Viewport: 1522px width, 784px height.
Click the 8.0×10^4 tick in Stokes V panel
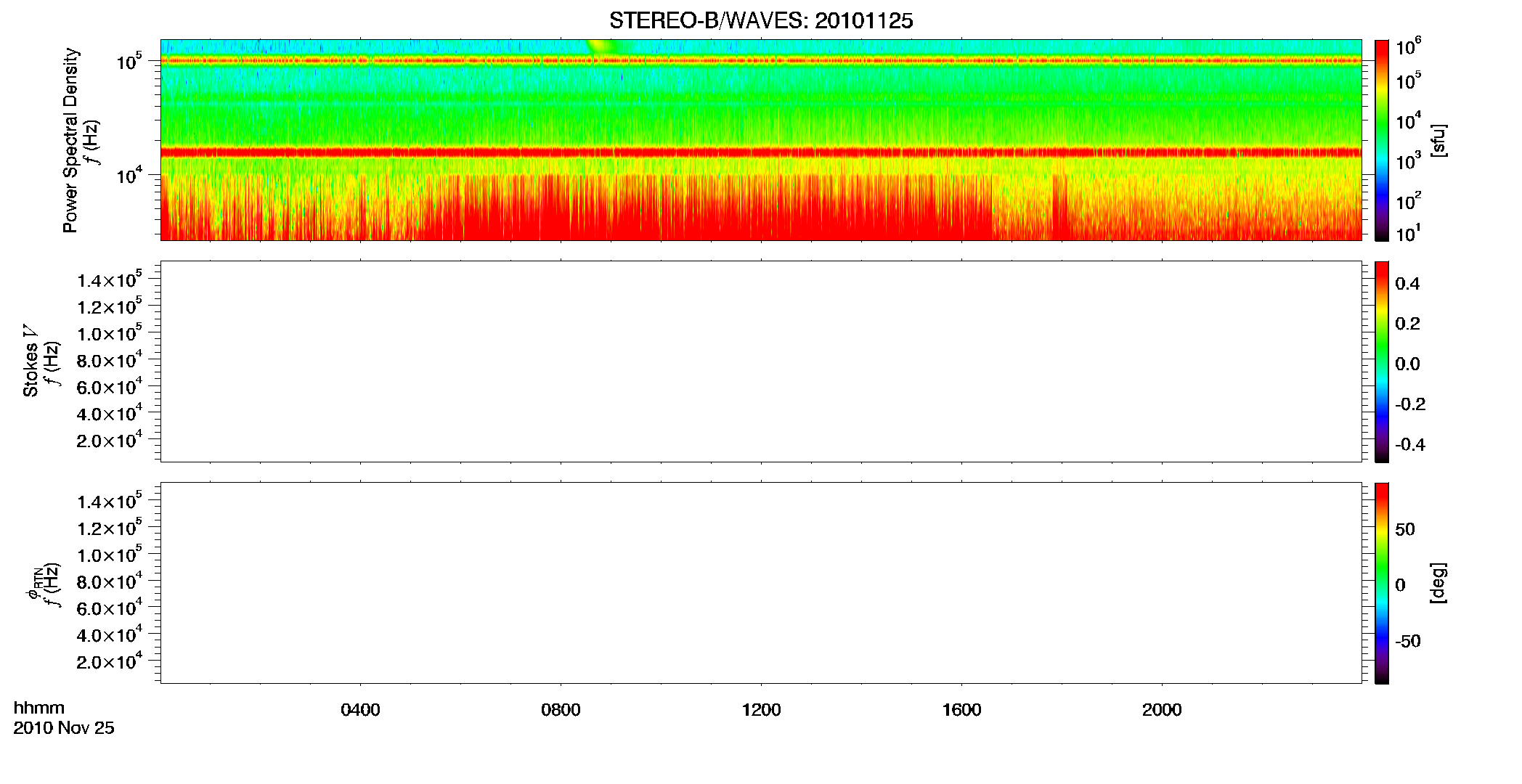pyautogui.click(x=110, y=360)
